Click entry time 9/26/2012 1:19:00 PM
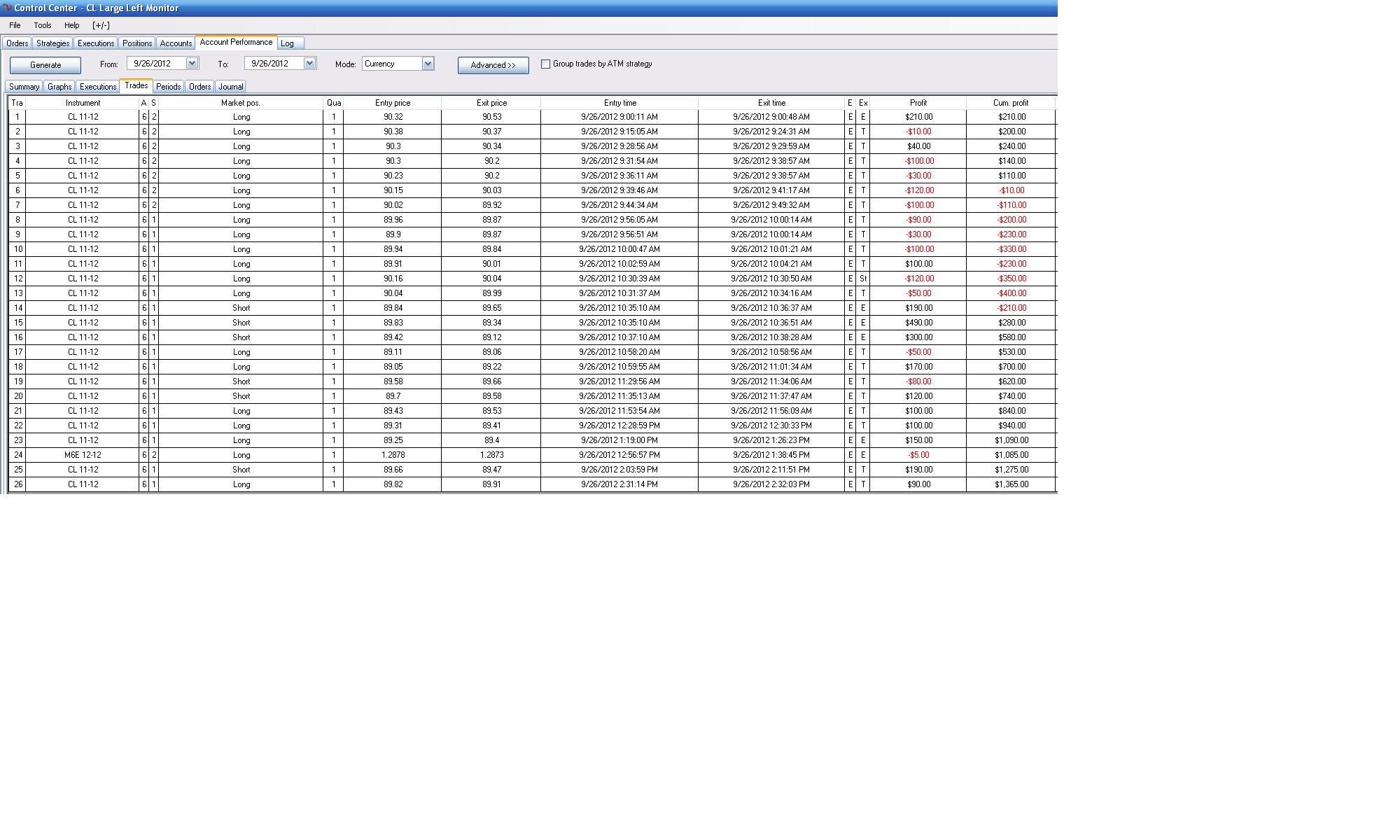1400x840 pixels. (x=619, y=440)
